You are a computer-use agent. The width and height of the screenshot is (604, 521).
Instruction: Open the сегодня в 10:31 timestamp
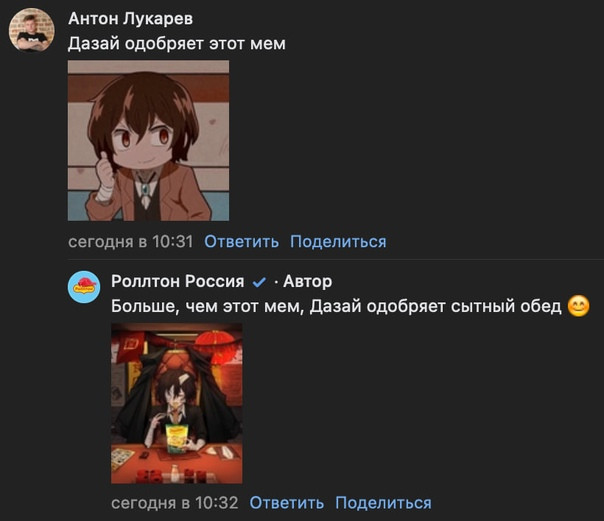pyautogui.click(x=131, y=242)
